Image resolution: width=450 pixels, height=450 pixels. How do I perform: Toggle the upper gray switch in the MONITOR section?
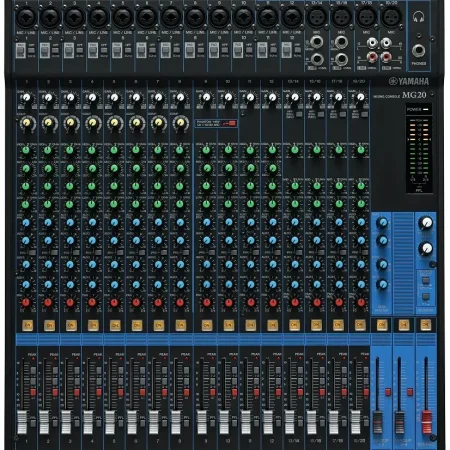coord(426,281)
